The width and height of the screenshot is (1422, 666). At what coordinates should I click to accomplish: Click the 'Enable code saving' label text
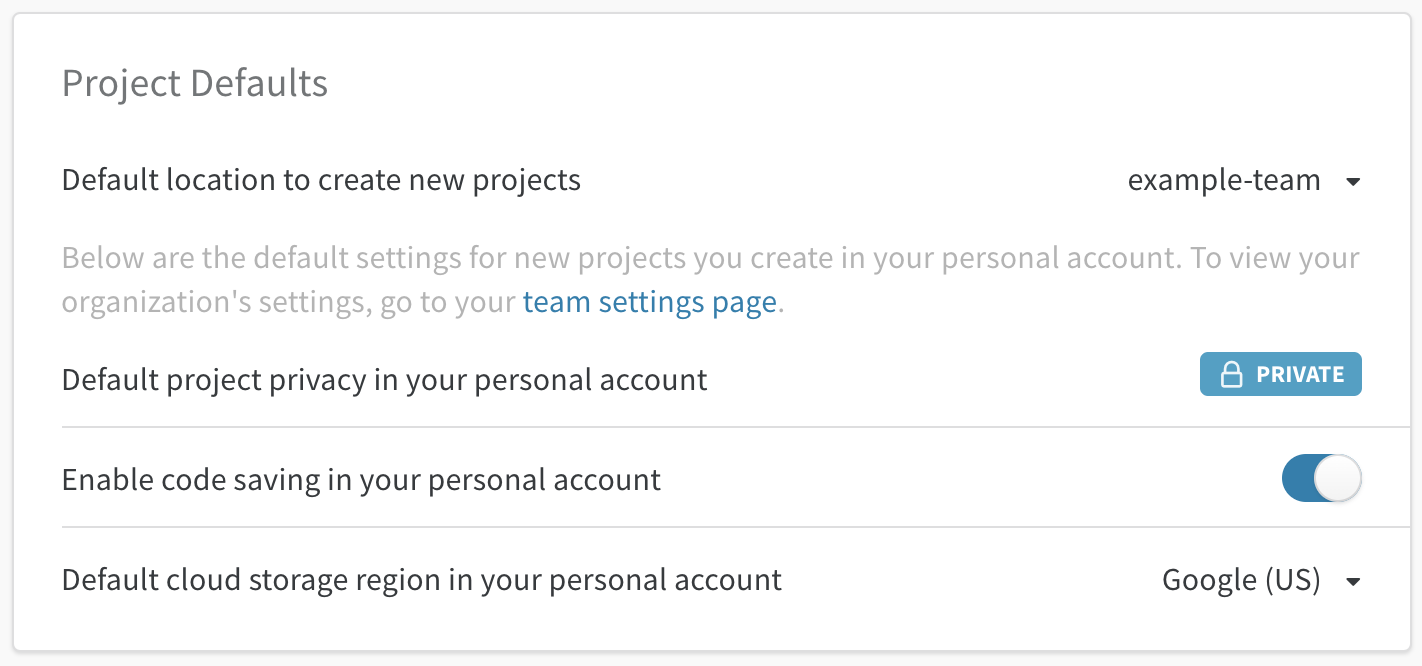pyautogui.click(x=361, y=480)
